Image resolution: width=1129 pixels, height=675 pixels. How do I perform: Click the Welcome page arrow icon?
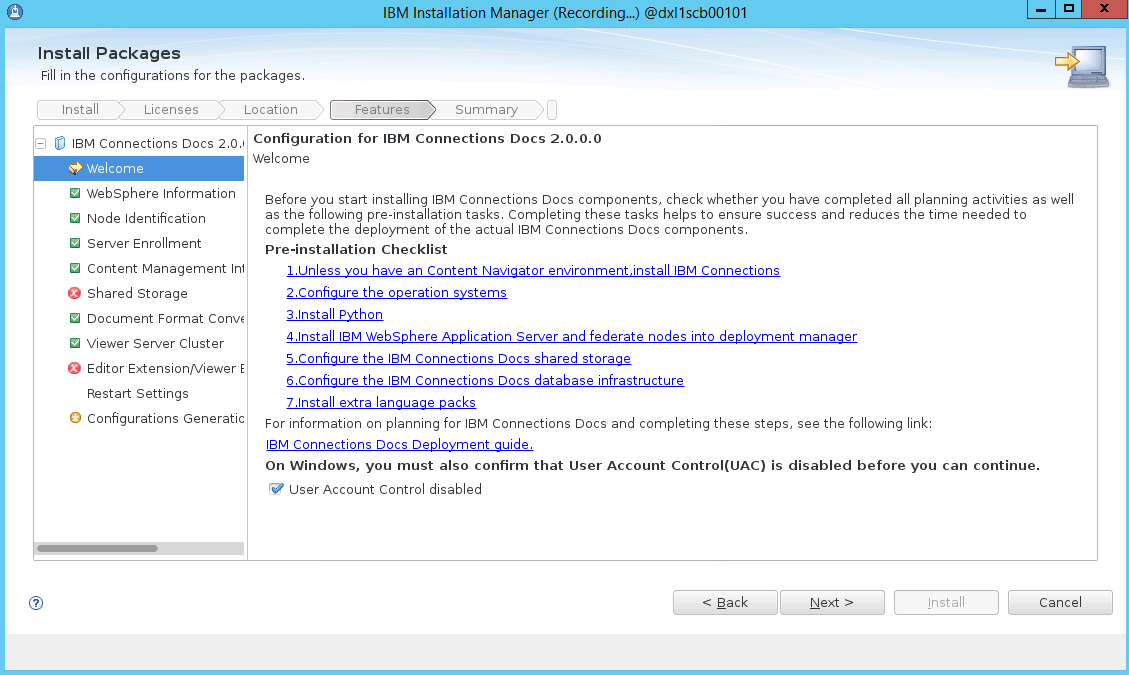(75, 169)
